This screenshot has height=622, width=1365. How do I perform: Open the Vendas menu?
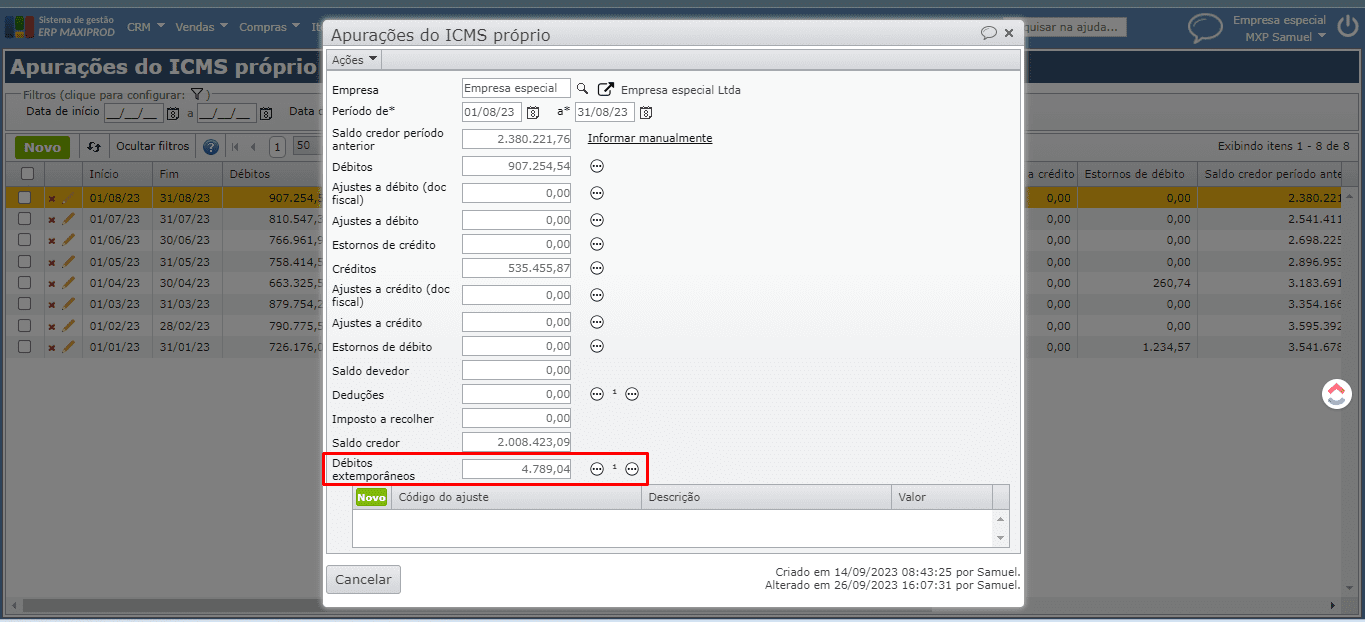tap(201, 27)
